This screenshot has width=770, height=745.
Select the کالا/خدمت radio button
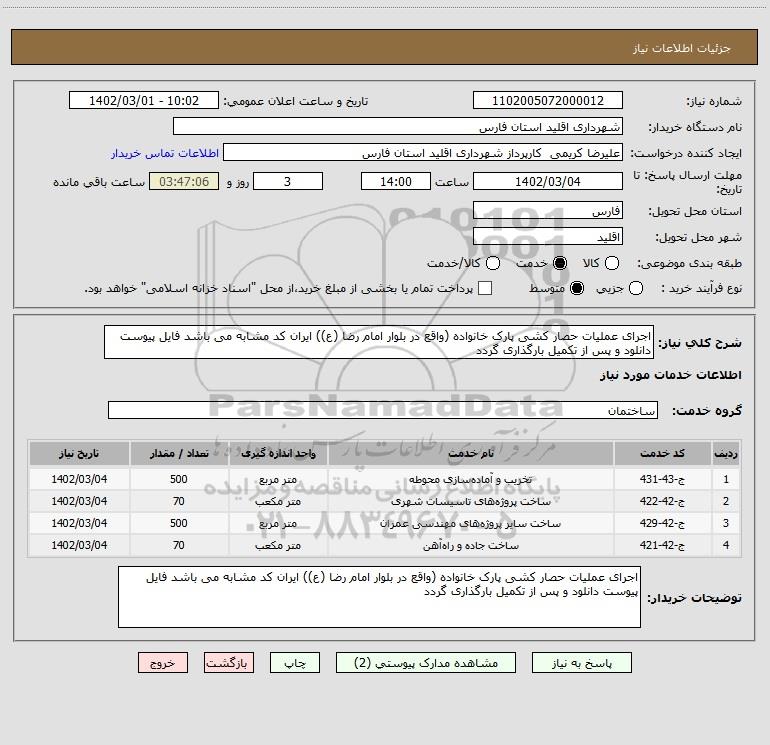[x=493, y=263]
